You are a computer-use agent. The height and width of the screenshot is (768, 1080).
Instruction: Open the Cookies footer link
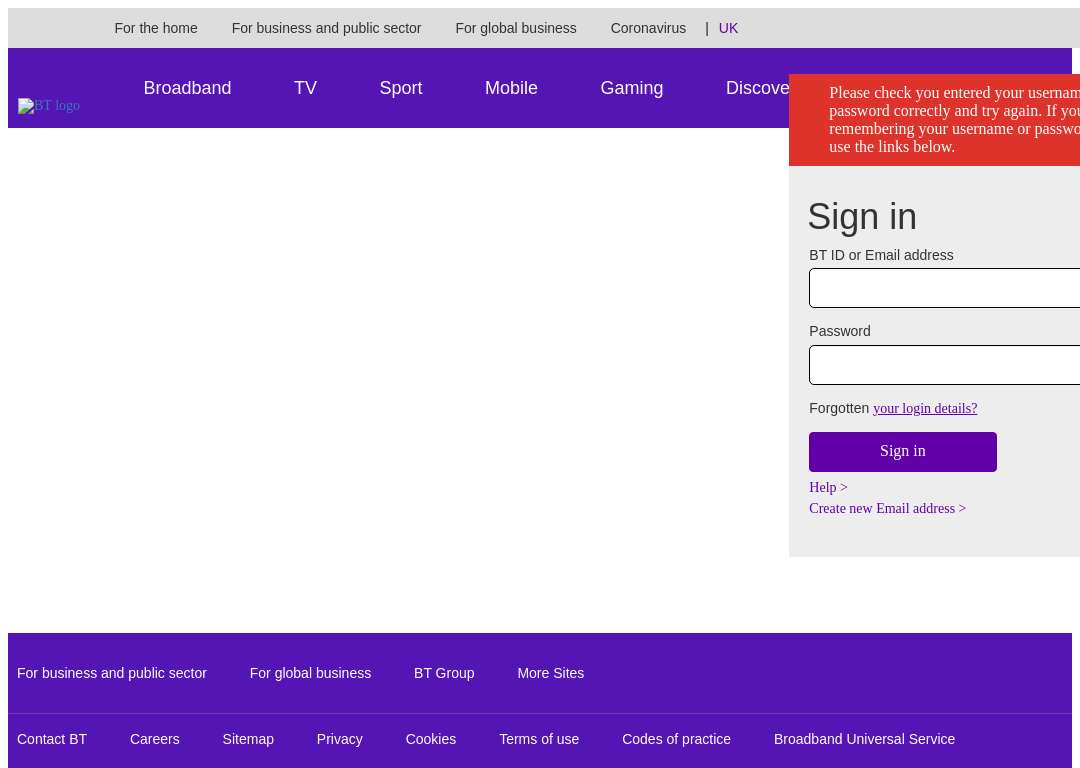[430, 739]
